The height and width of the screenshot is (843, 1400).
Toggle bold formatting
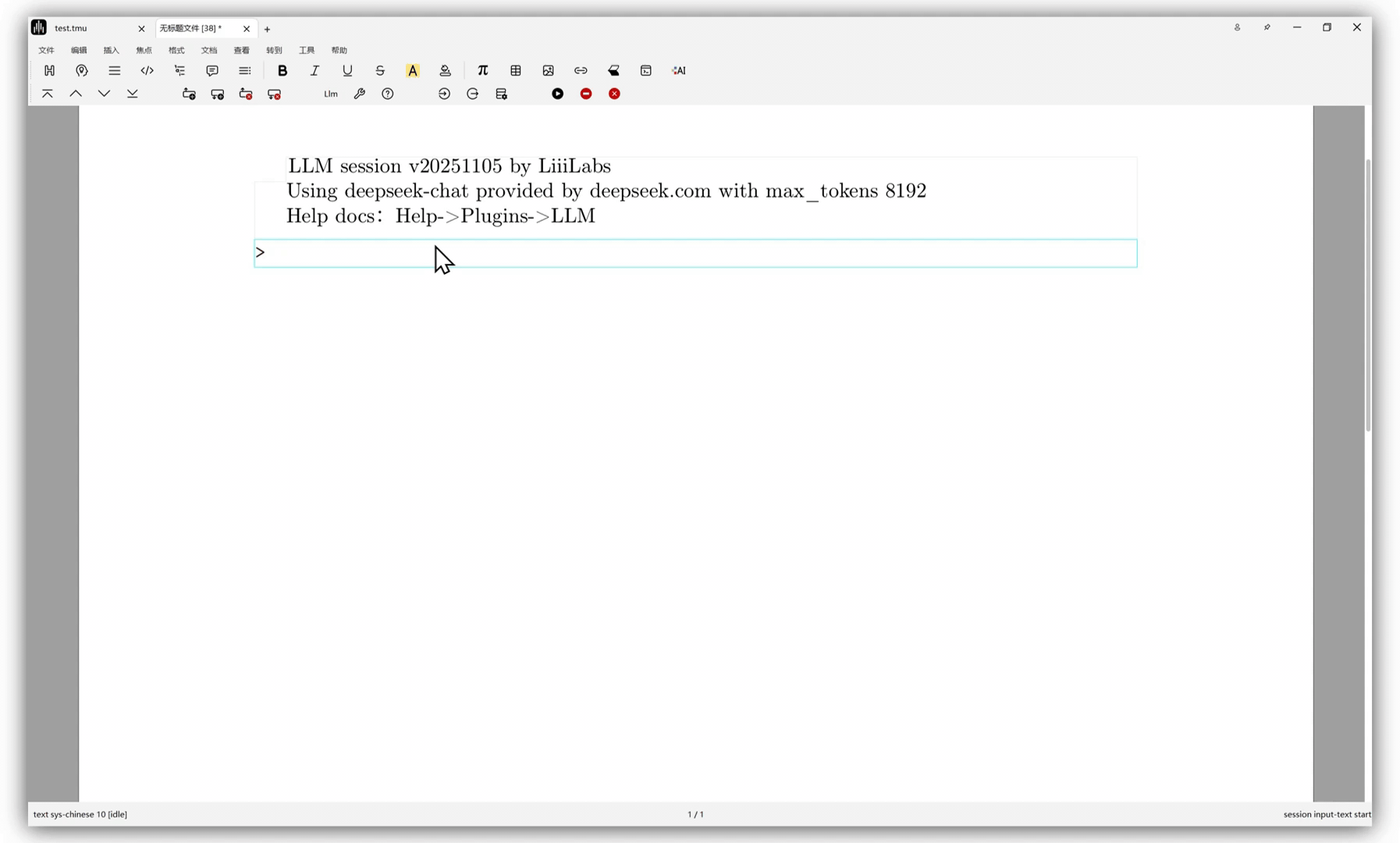(x=282, y=70)
